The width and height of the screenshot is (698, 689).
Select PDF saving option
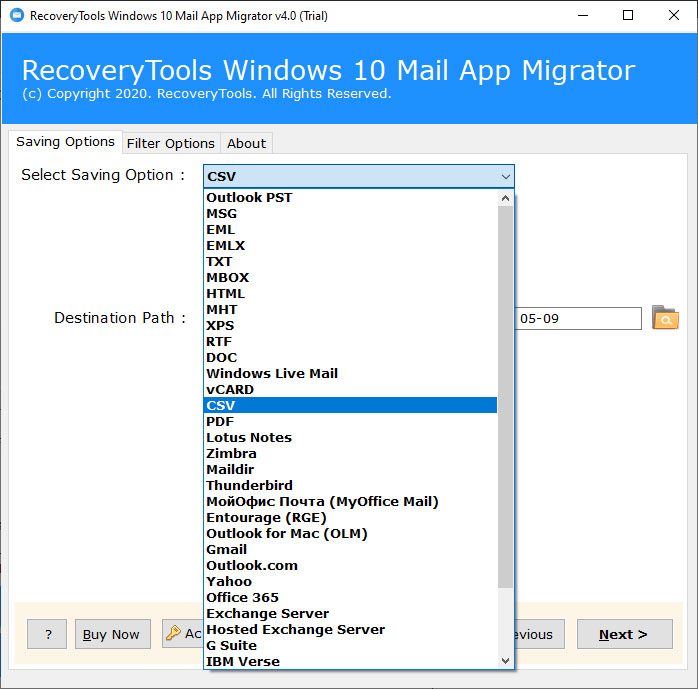[350, 421]
